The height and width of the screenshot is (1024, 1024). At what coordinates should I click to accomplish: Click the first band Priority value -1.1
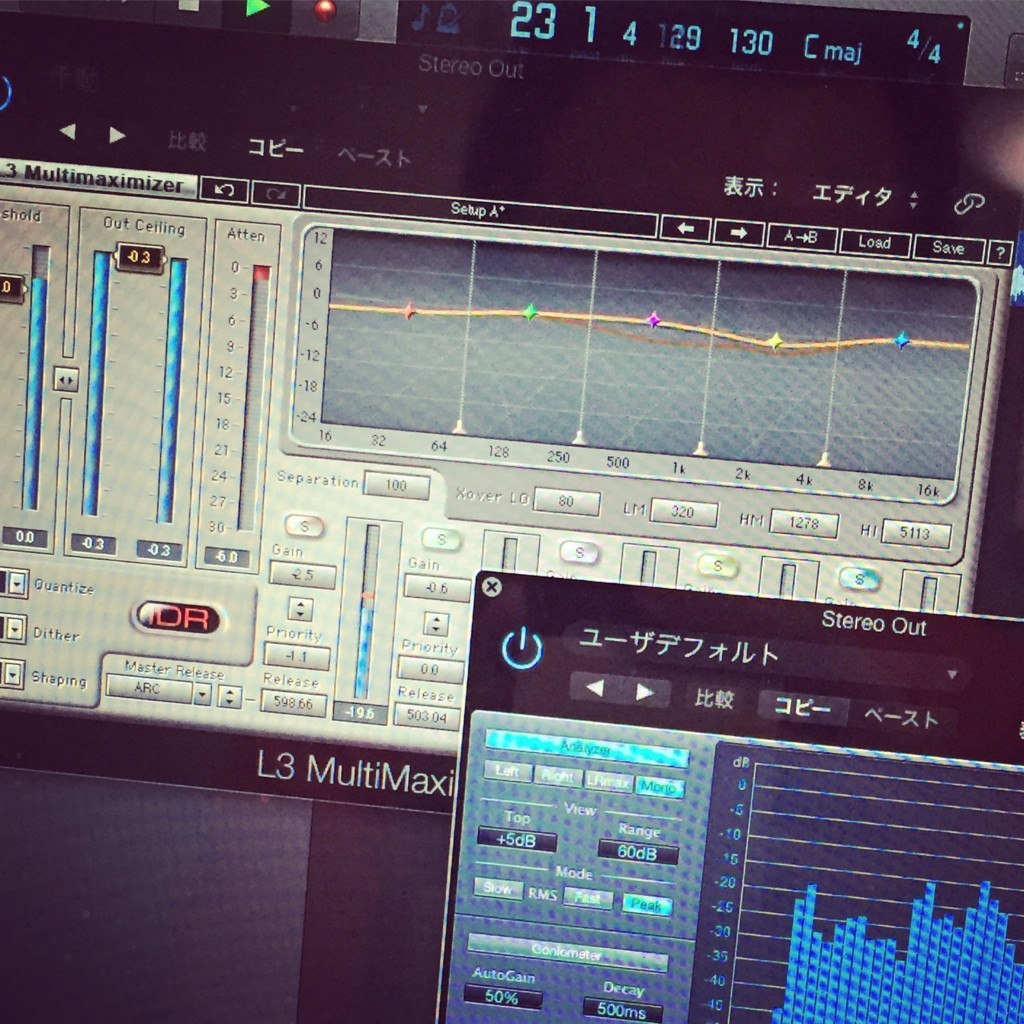pyautogui.click(x=296, y=656)
